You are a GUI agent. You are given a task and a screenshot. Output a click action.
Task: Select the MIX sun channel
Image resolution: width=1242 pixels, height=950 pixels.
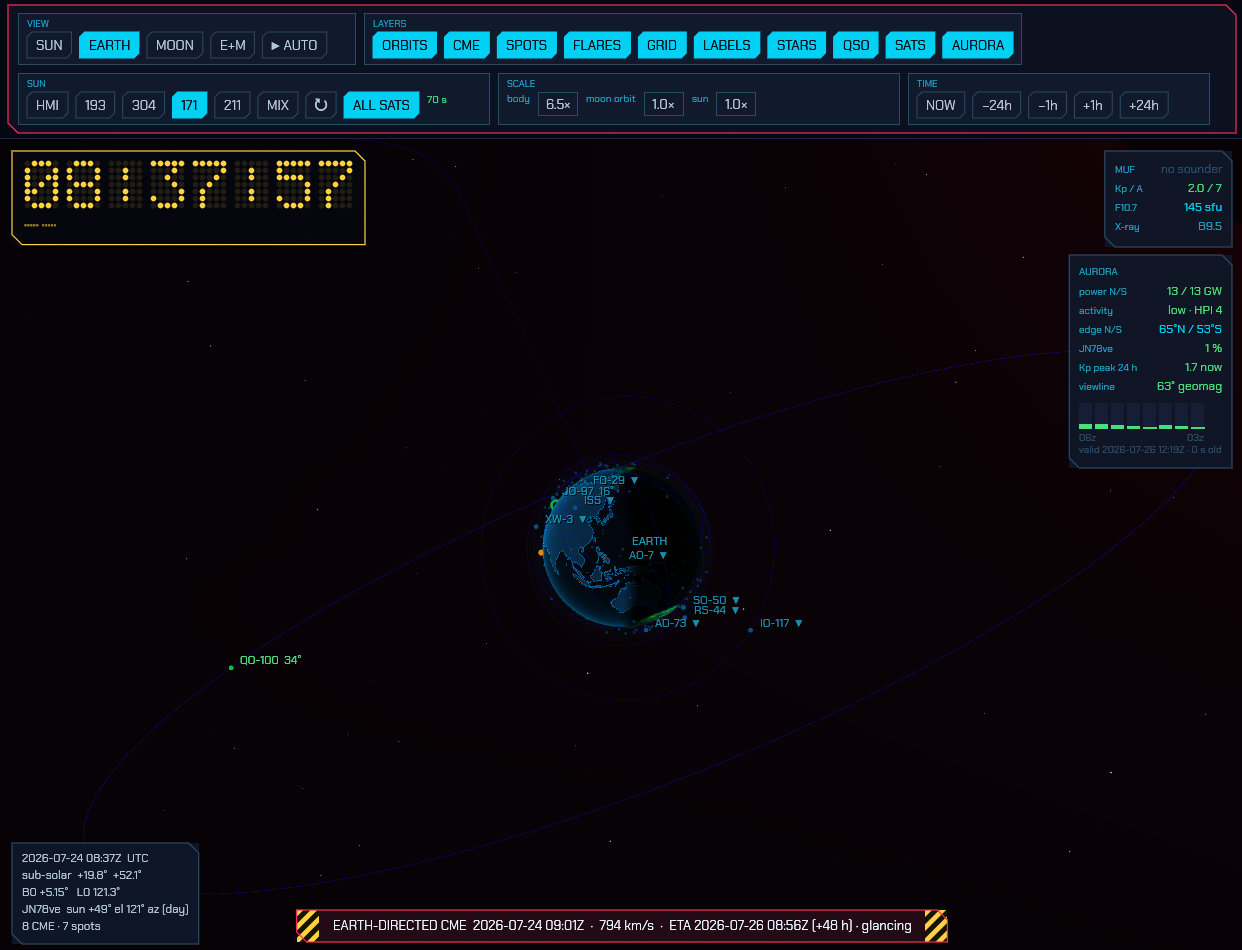tap(278, 105)
